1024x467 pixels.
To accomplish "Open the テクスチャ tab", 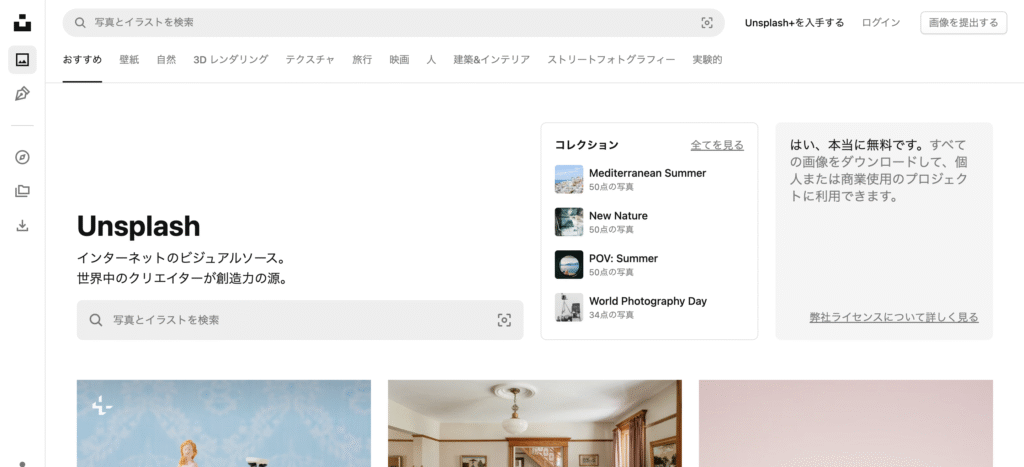I will pos(310,59).
